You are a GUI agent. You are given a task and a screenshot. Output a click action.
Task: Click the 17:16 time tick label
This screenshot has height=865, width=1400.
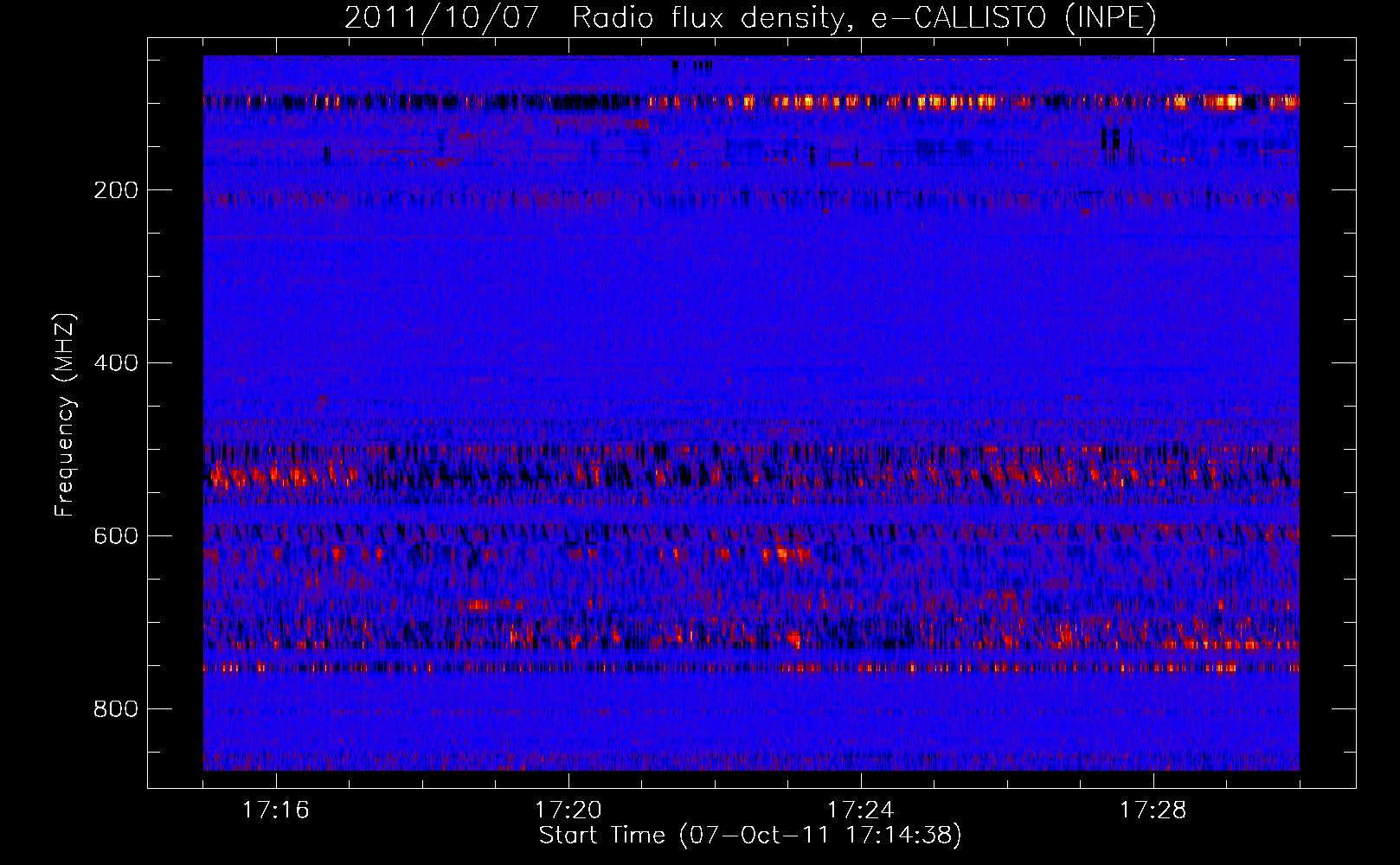pos(275,811)
